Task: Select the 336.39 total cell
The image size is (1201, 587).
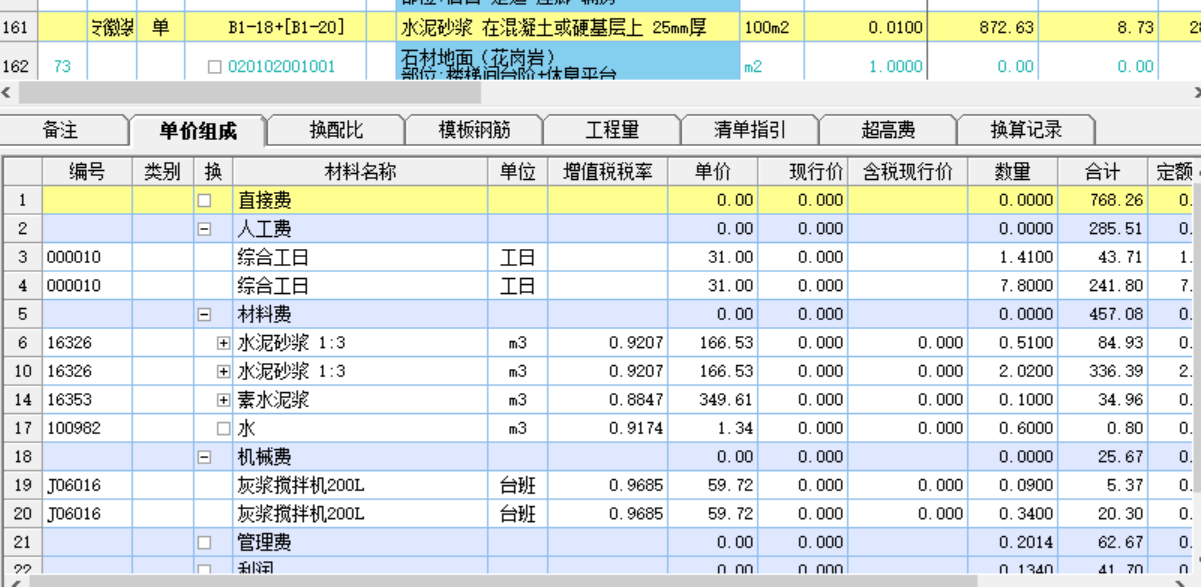Action: point(1102,371)
